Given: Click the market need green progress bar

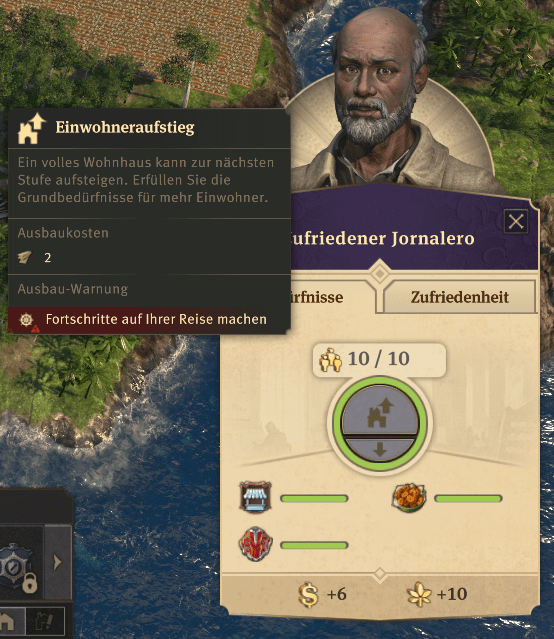Looking at the screenshot, I should click(314, 498).
